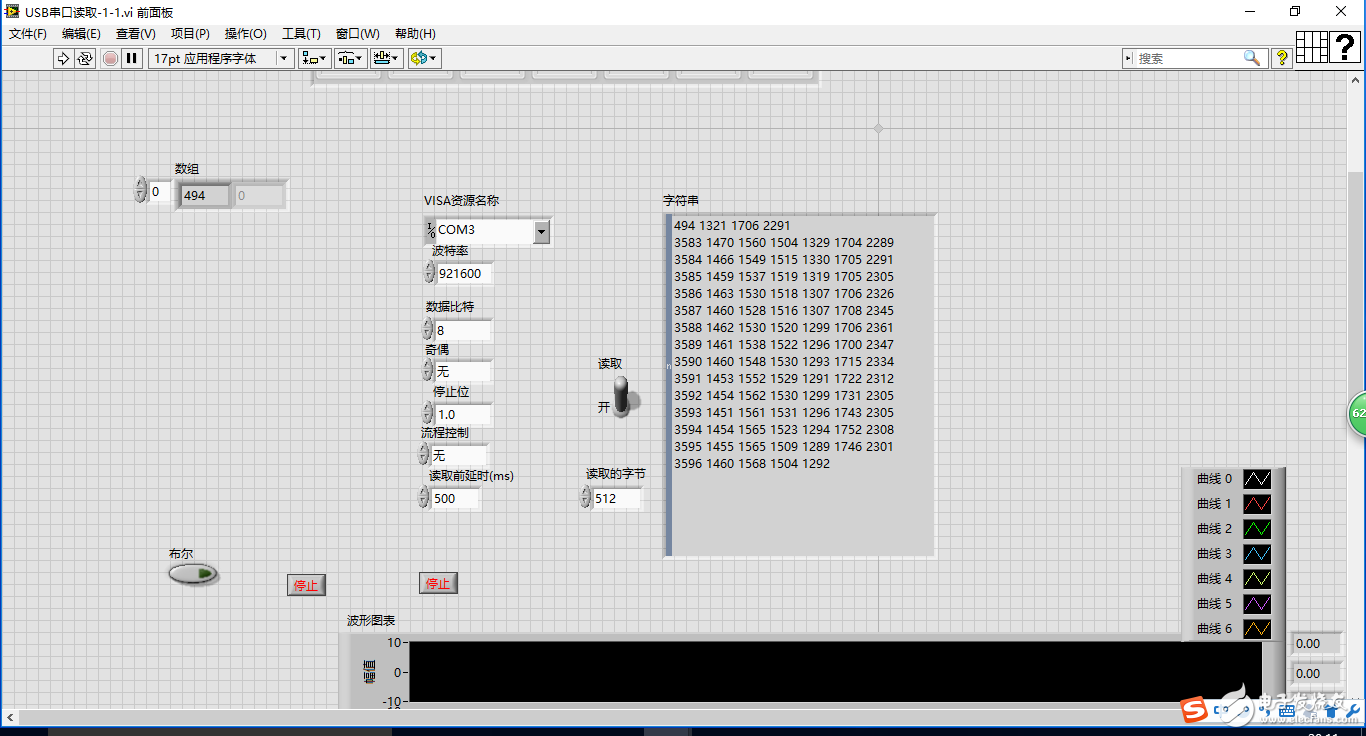
Task: Click the right vertical scrollbar
Action: coord(1356,390)
